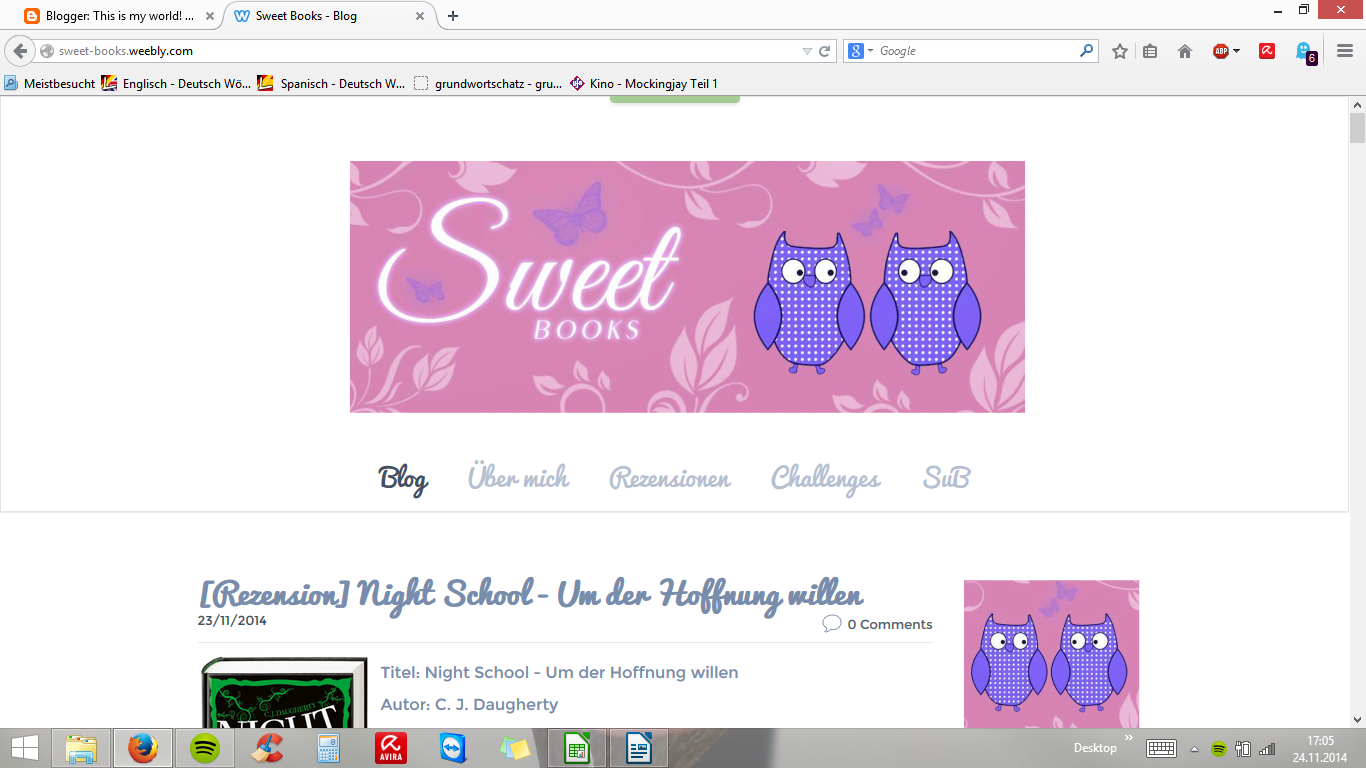Open the Blog navigation item

coord(403,478)
